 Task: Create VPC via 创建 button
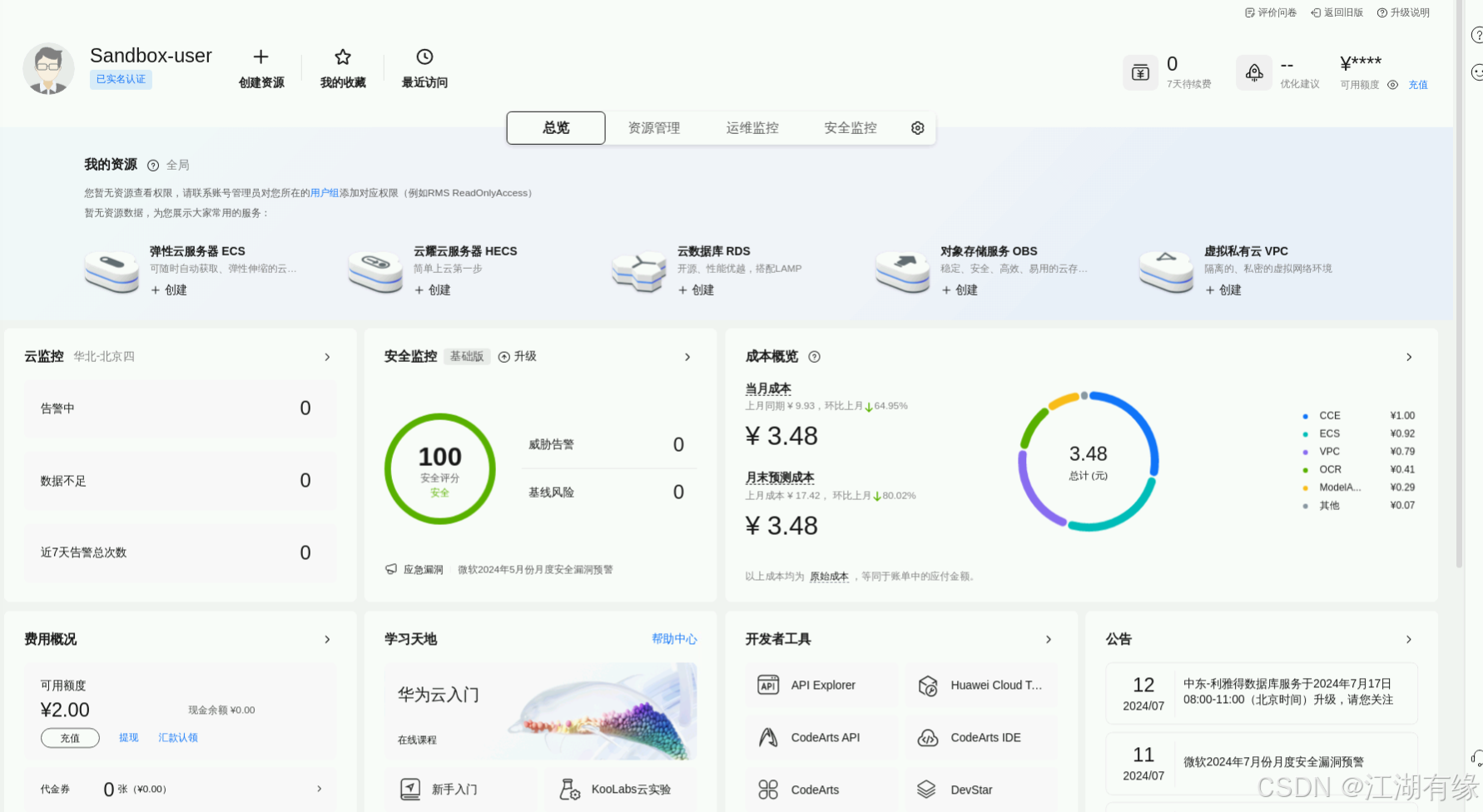pyautogui.click(x=1223, y=290)
